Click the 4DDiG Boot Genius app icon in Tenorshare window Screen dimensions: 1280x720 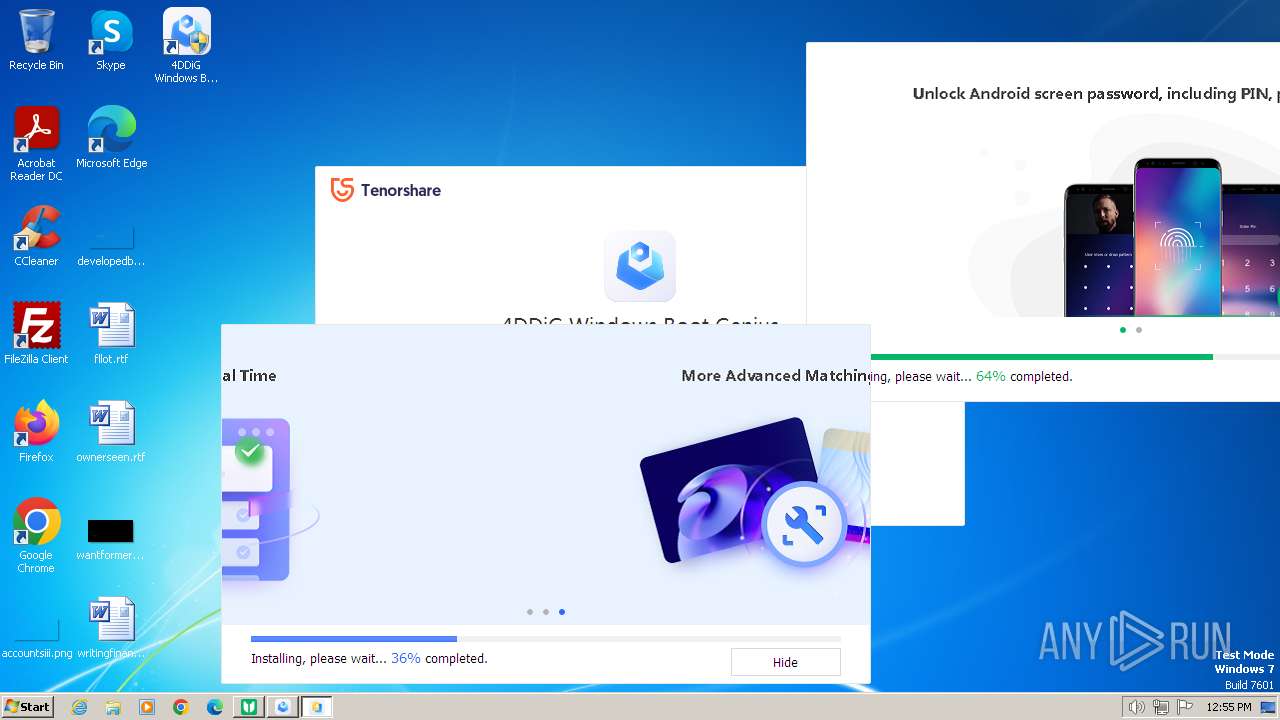(x=640, y=266)
